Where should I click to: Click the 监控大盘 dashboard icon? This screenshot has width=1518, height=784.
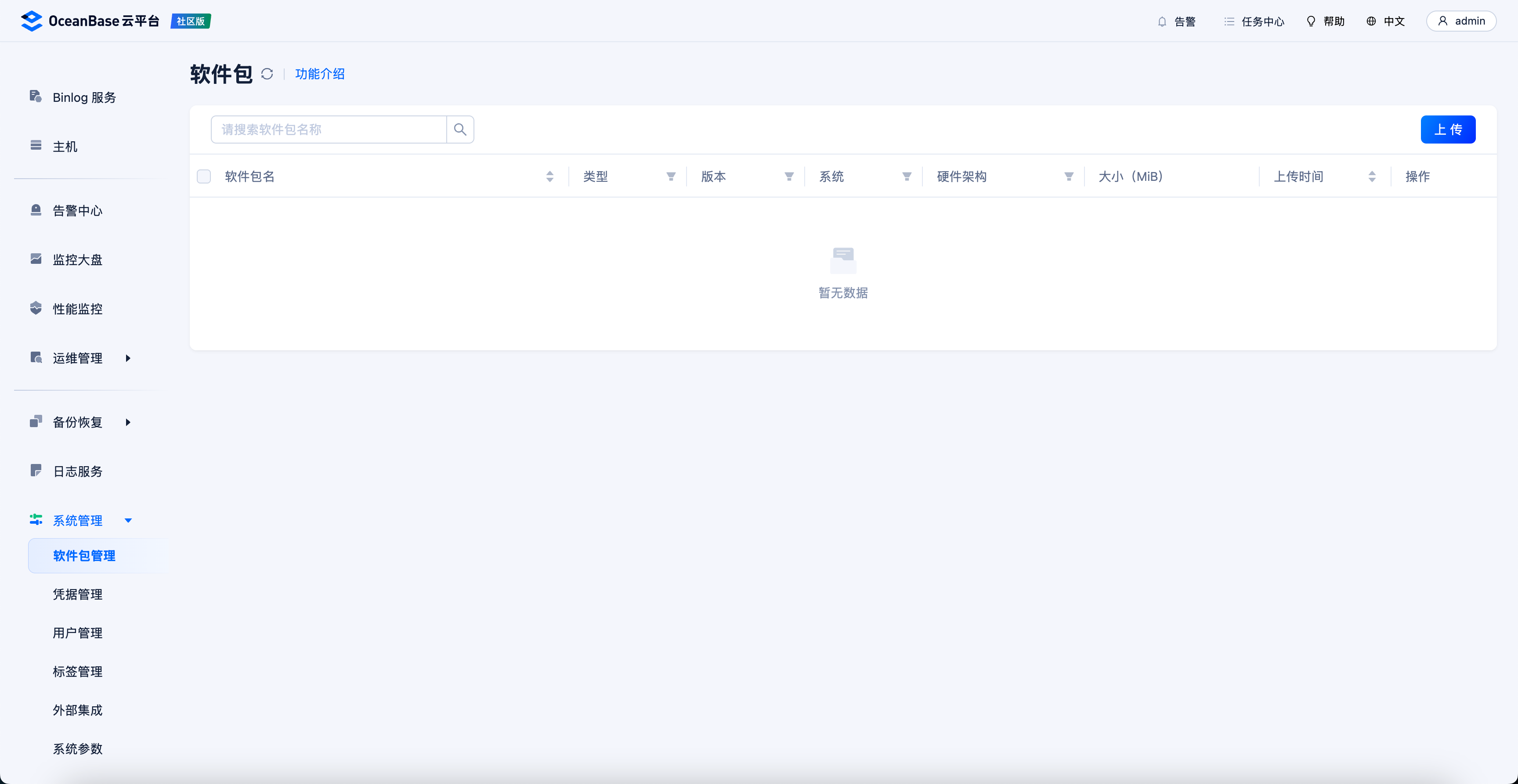tap(36, 259)
